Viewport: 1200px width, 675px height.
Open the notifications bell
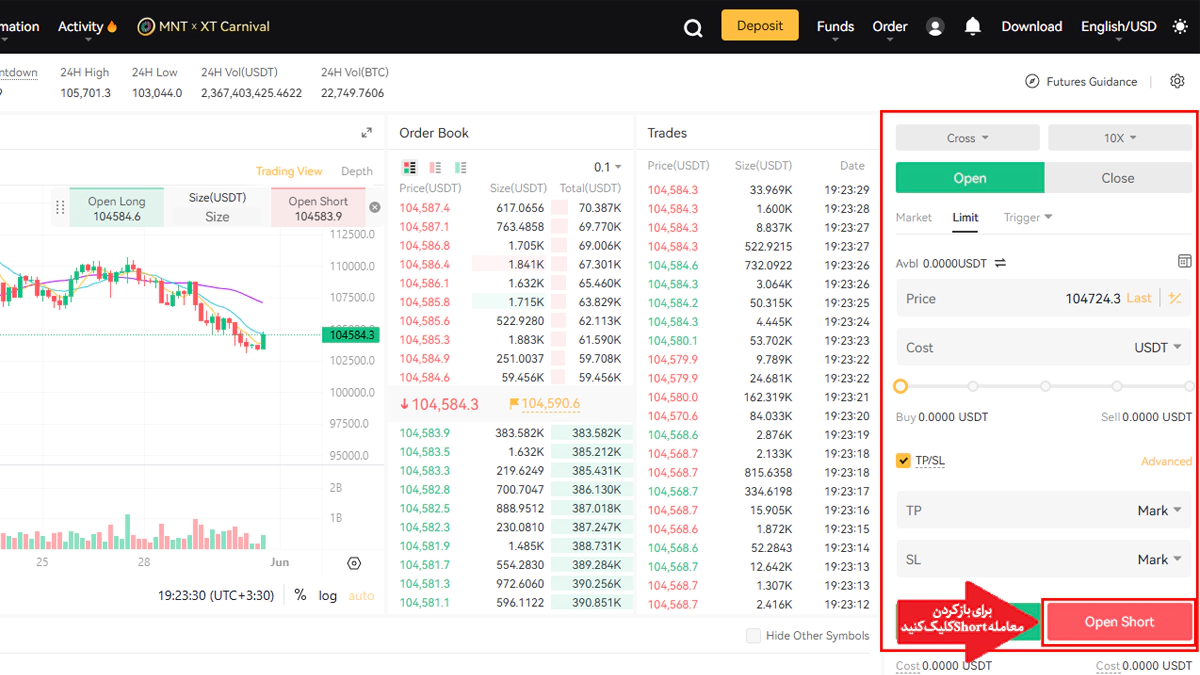(x=972, y=27)
